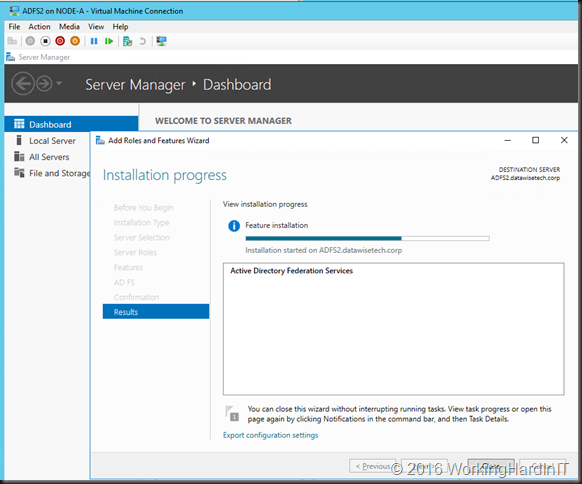Click the VM Connection title bar icon
This screenshot has width=582, height=484.
pyautogui.click(x=14, y=11)
